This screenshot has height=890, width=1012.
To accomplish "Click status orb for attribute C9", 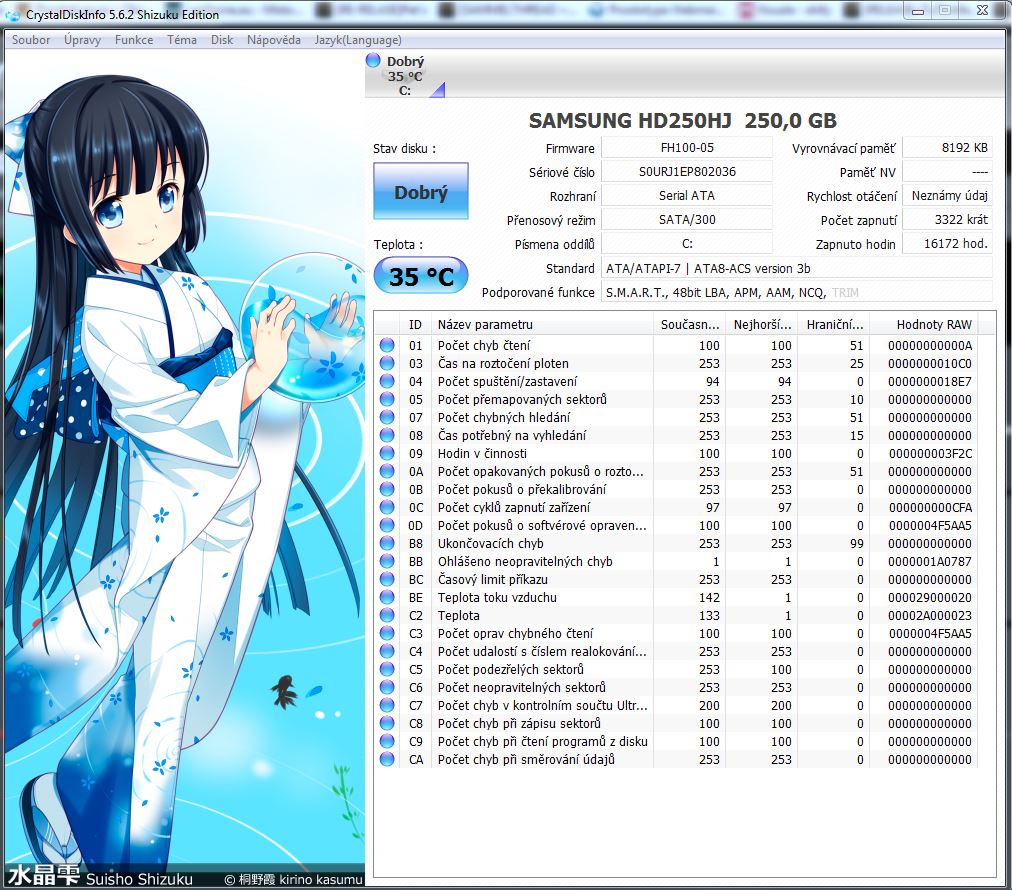I will (x=387, y=742).
